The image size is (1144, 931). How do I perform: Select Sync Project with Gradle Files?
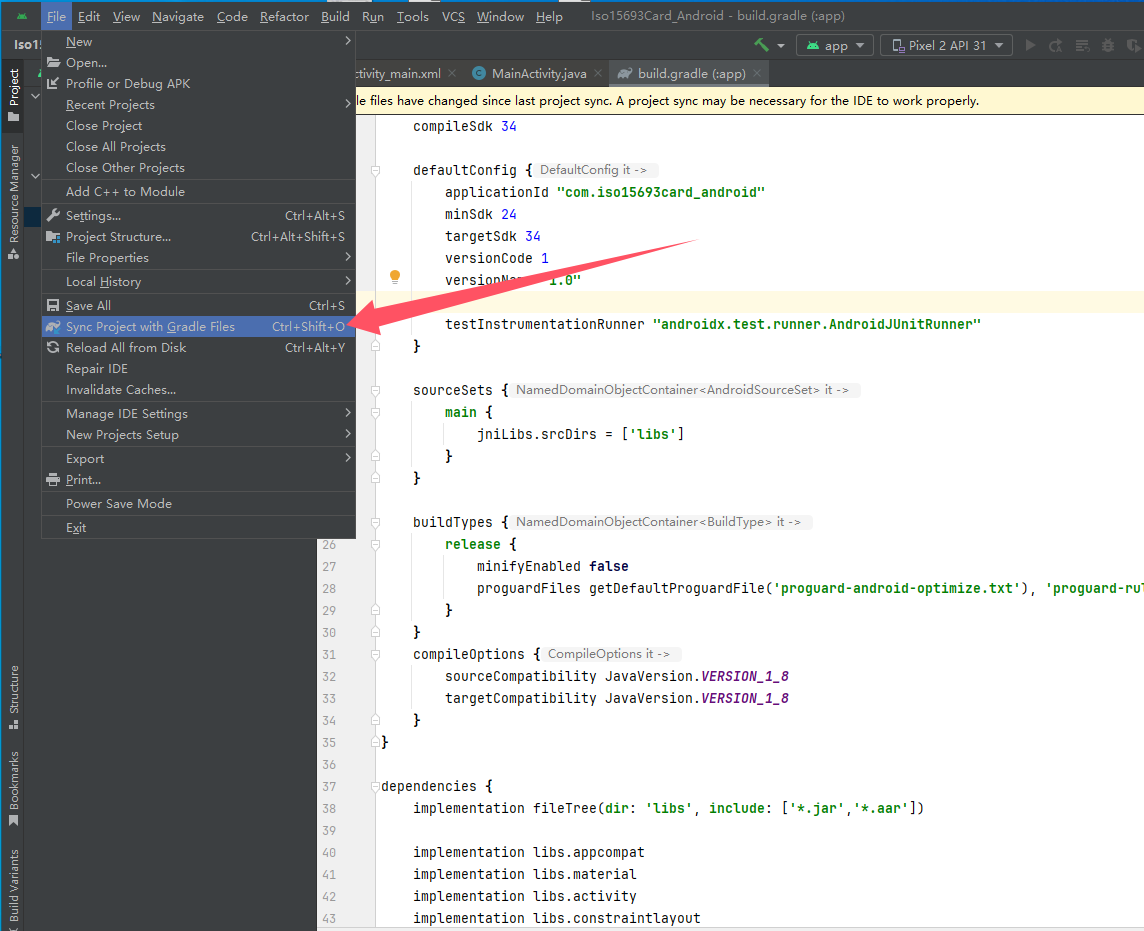tap(150, 327)
